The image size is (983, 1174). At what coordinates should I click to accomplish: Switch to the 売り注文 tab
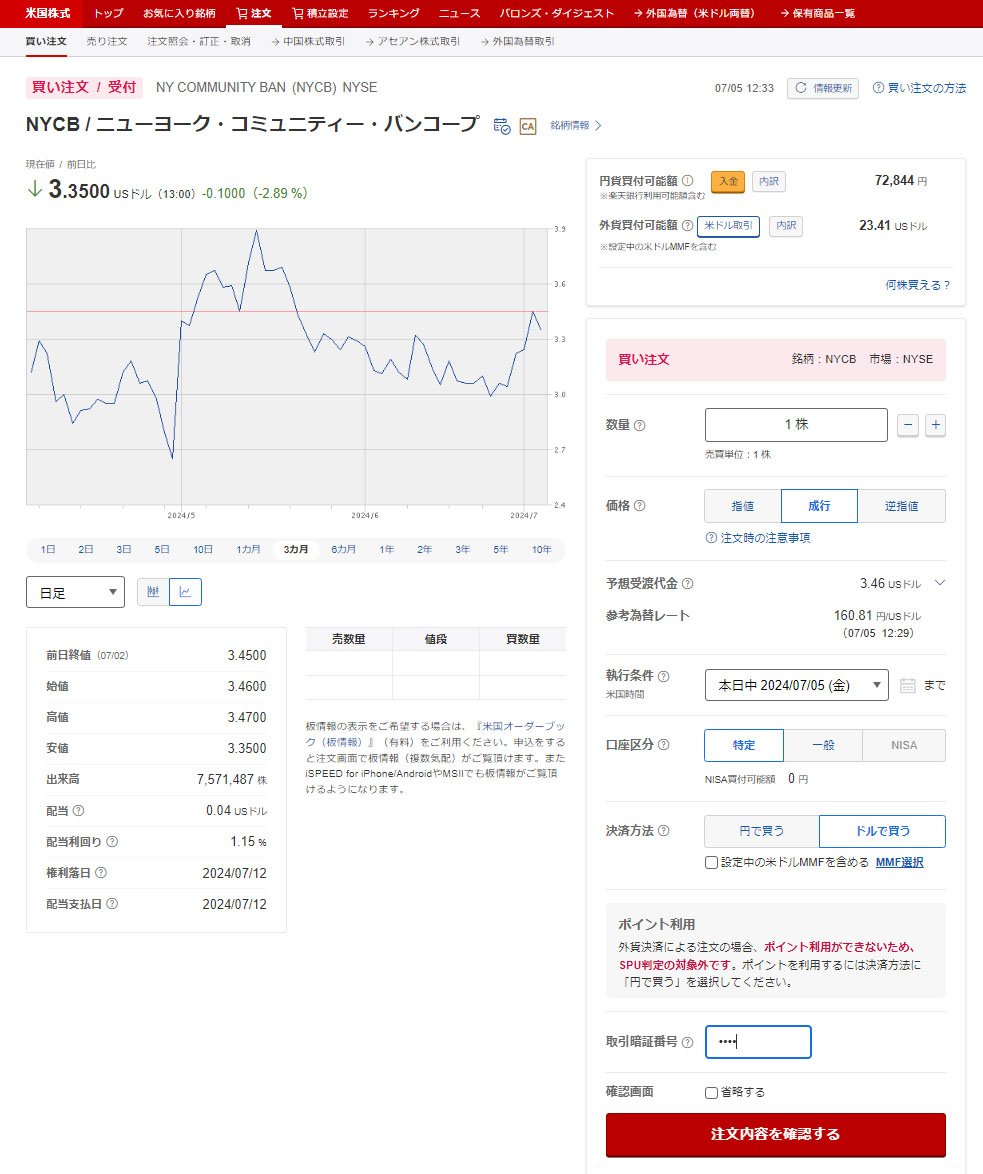point(107,42)
